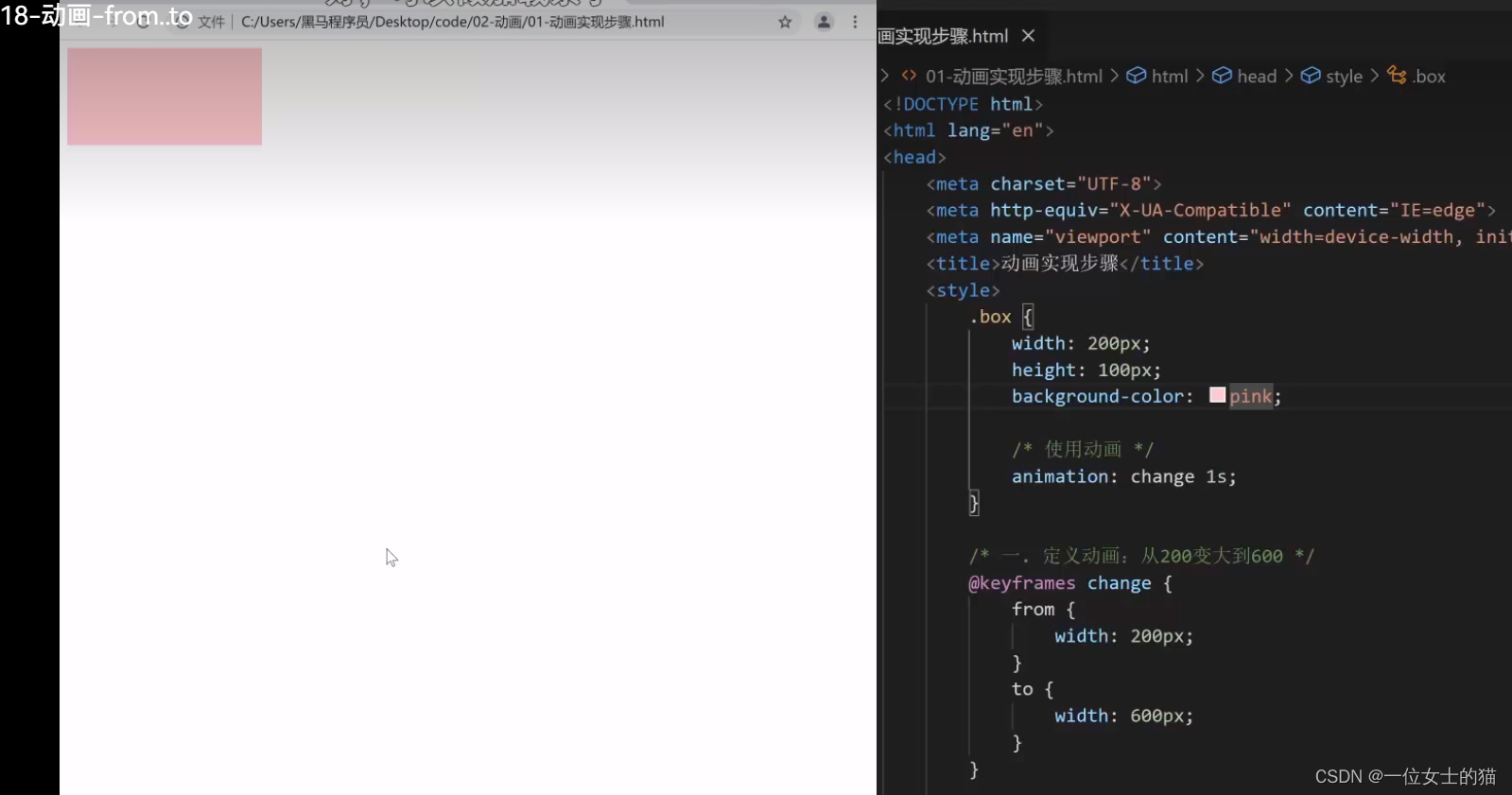Click the file icon in breadcrumb

[909, 76]
